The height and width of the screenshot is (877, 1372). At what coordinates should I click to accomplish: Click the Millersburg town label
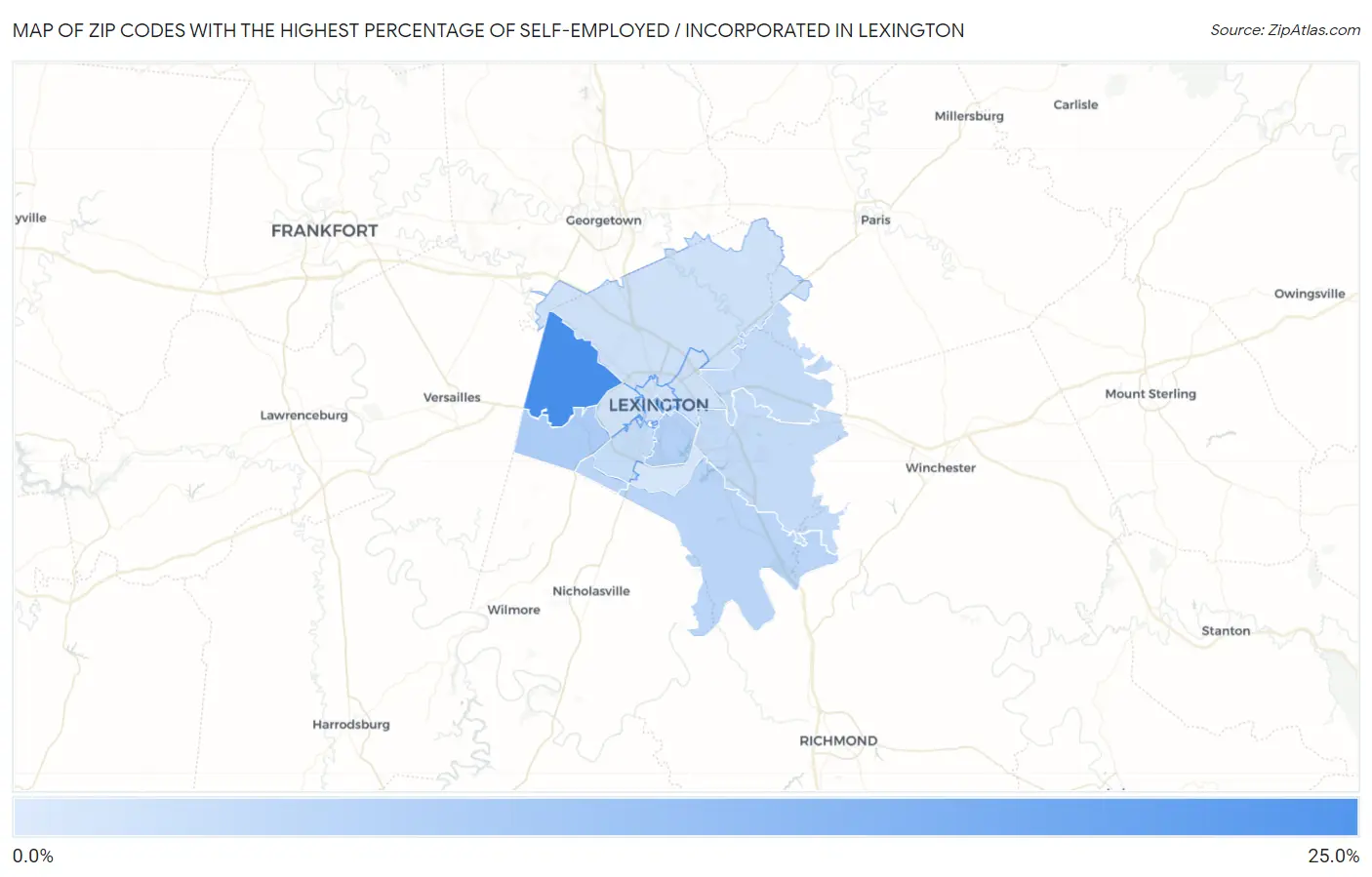tap(969, 116)
